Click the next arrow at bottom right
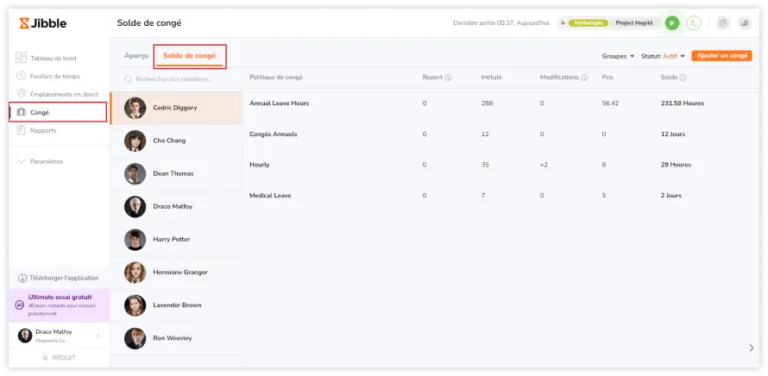Image resolution: width=768 pixels, height=376 pixels. pyautogui.click(x=751, y=348)
